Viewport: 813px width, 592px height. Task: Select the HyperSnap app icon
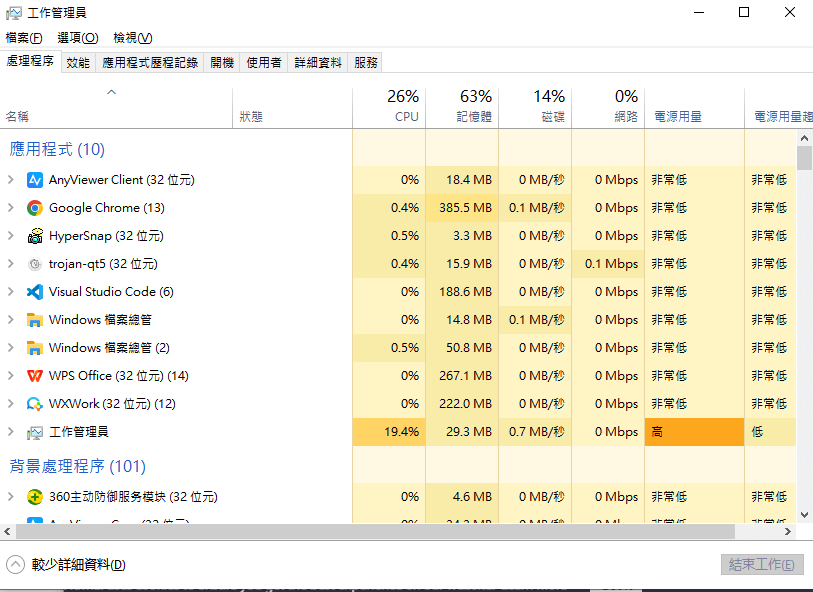click(35, 236)
